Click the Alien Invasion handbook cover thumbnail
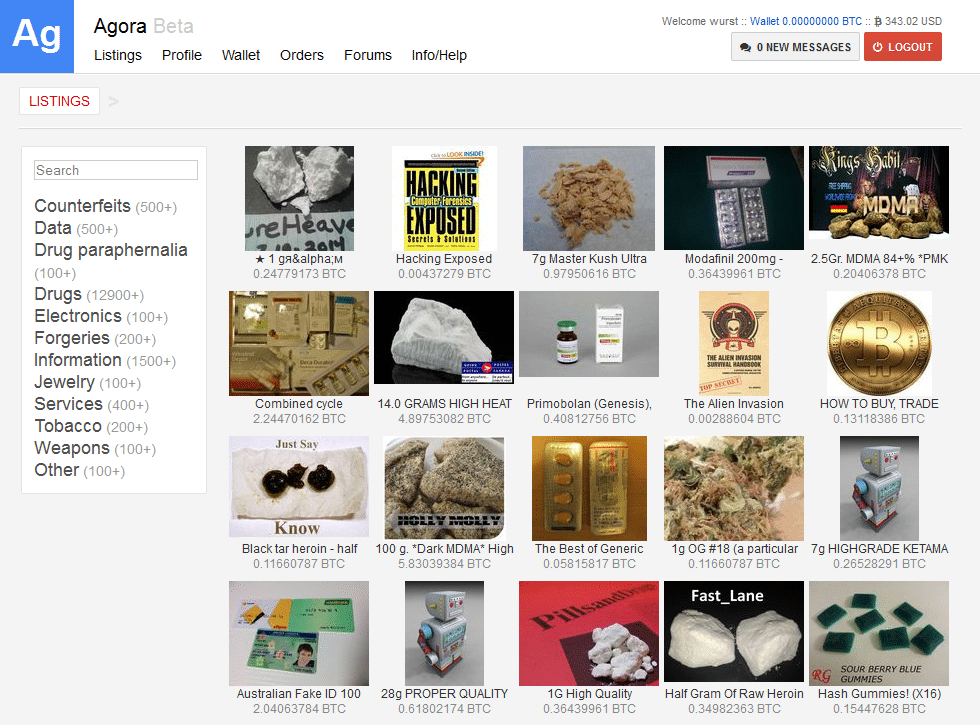980x725 pixels. click(734, 343)
